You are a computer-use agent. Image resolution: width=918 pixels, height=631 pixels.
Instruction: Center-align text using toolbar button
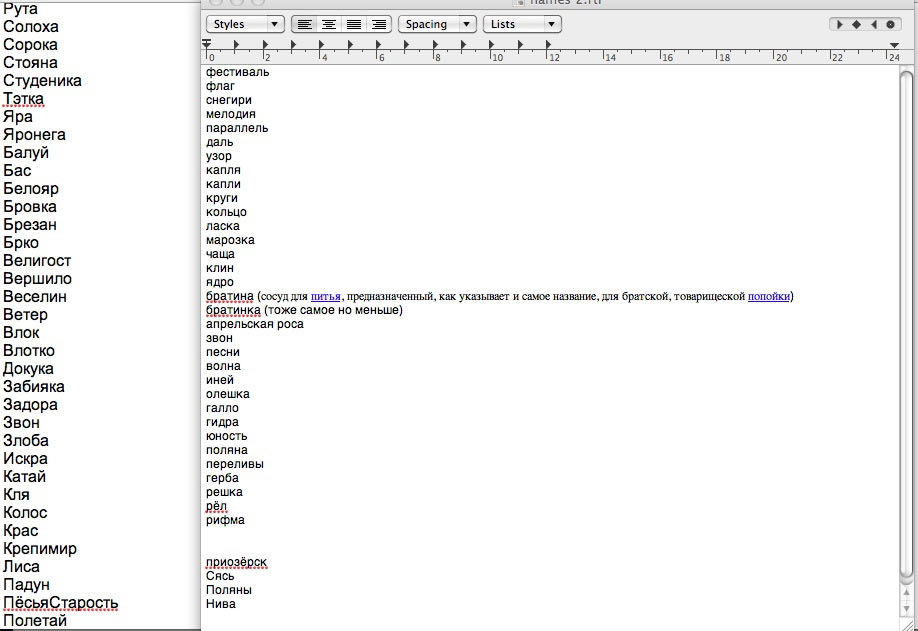(x=328, y=24)
